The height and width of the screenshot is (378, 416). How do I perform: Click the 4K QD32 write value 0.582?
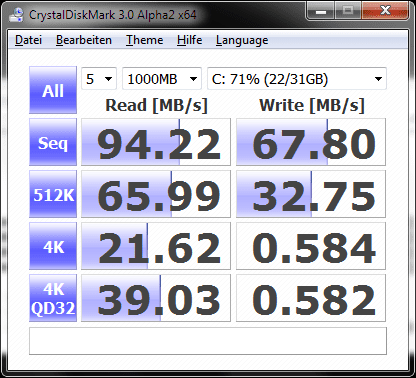pos(311,298)
